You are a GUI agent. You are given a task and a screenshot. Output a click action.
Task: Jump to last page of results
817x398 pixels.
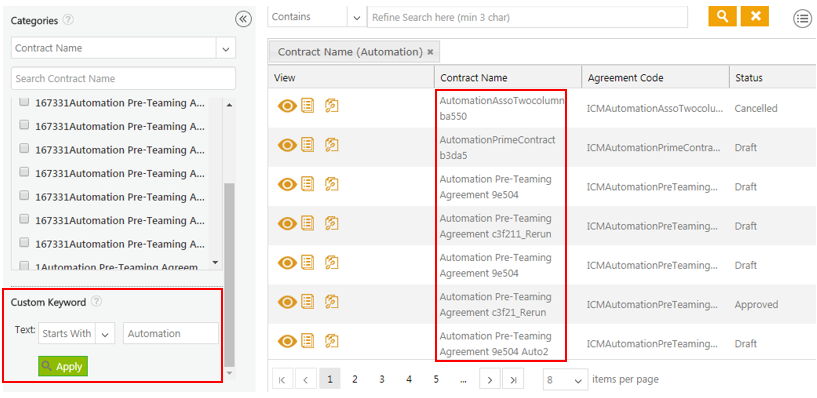(513, 379)
